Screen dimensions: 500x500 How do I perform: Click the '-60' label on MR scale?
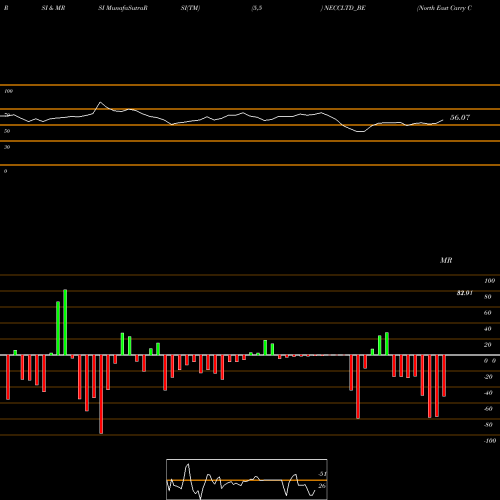point(488,409)
